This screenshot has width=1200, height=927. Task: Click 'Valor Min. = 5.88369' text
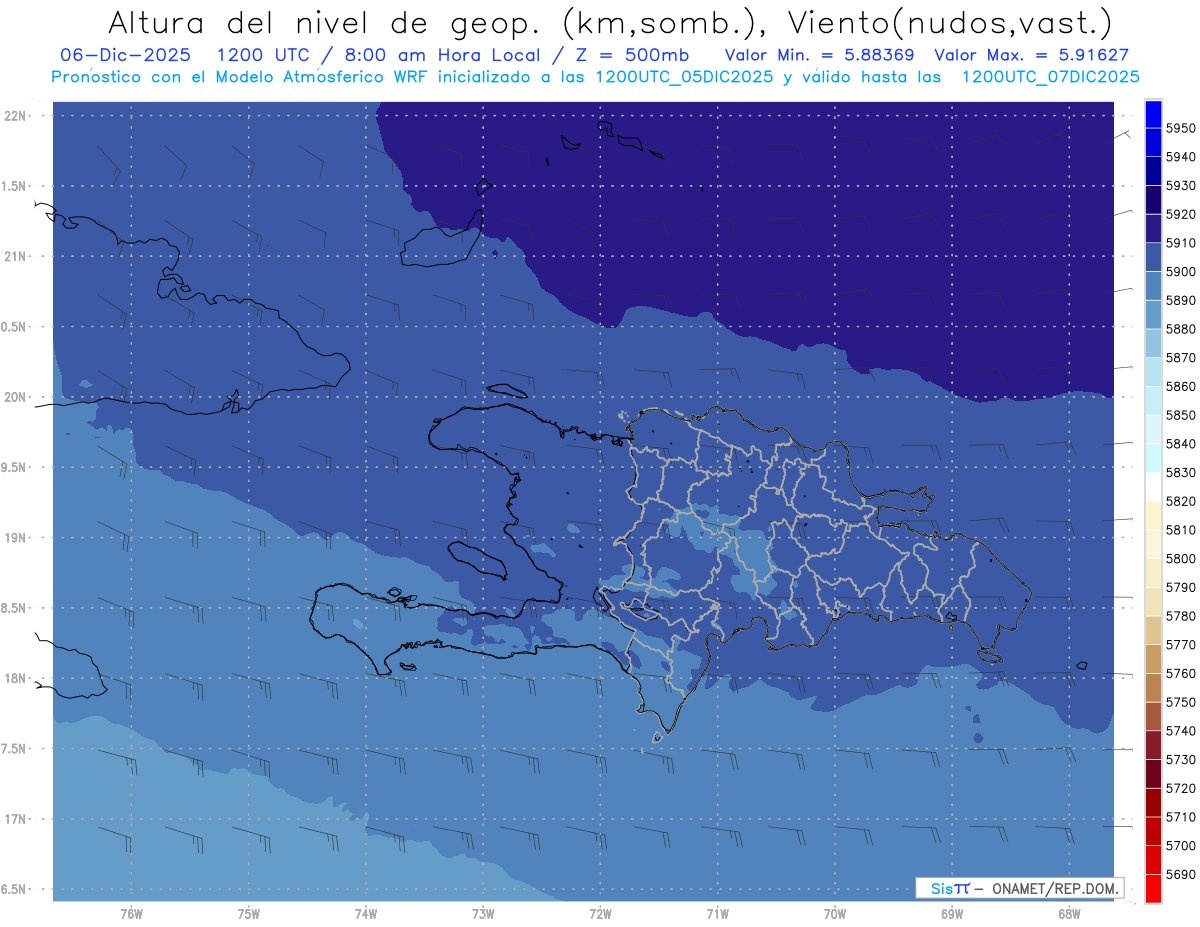point(818,55)
